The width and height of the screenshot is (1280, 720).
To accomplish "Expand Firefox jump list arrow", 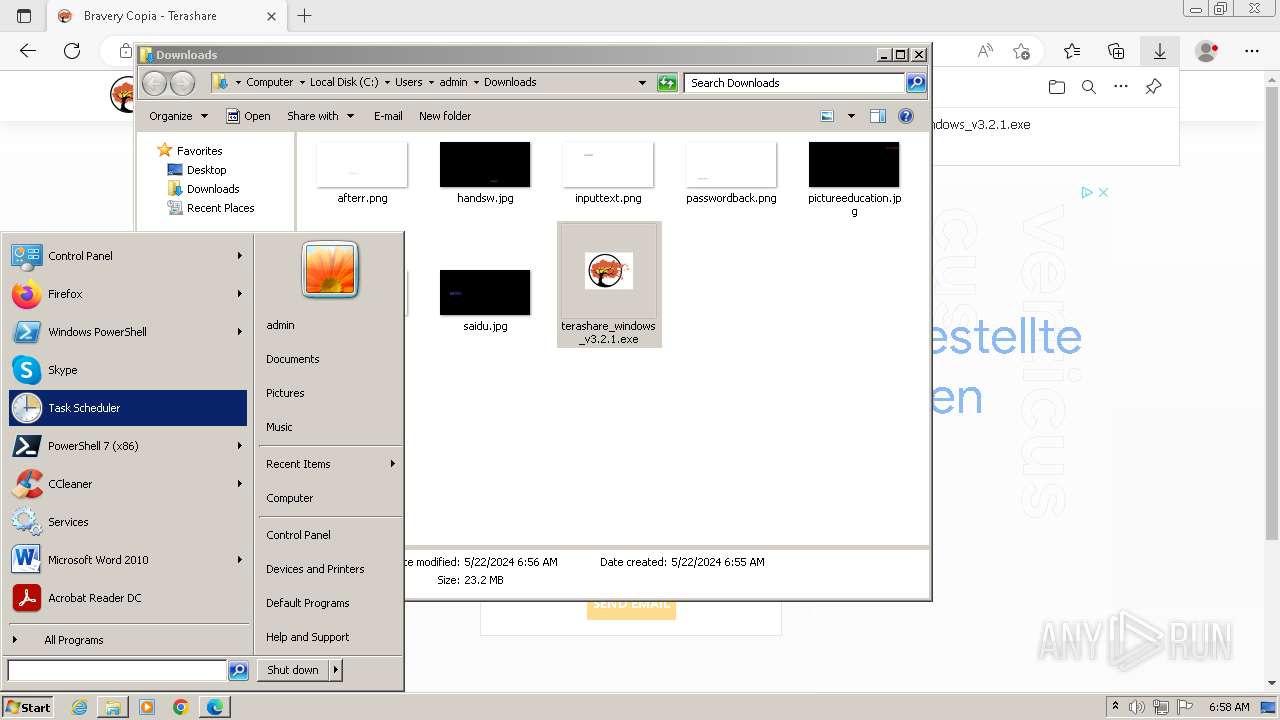I will coord(240,294).
